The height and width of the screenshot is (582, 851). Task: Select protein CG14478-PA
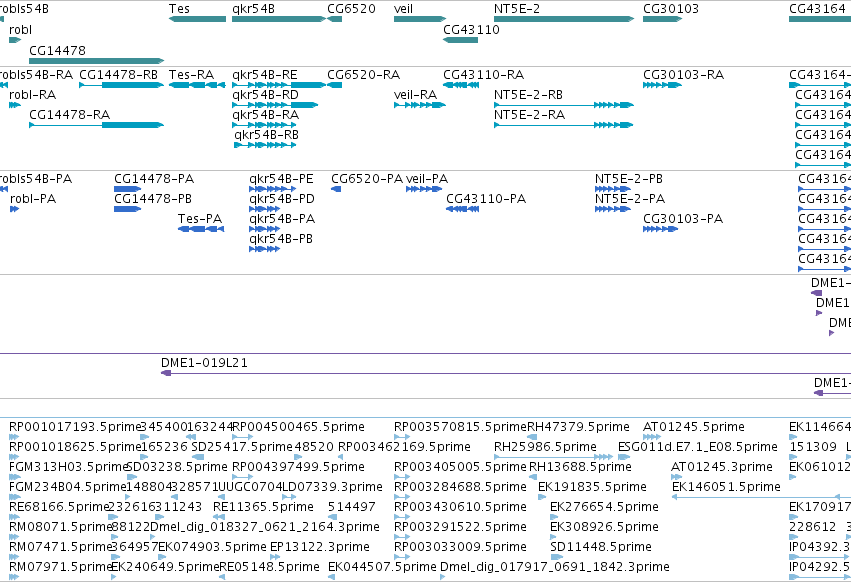click(x=128, y=189)
